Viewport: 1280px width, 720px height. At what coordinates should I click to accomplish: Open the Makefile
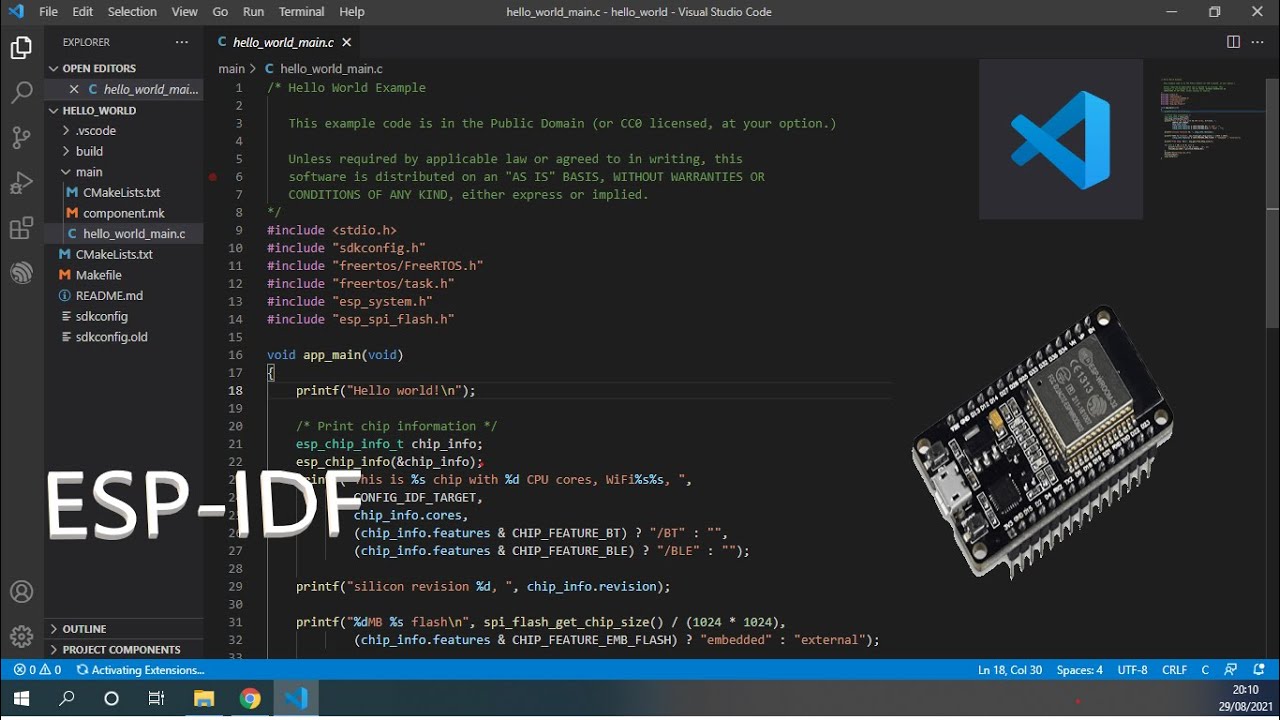(x=124, y=275)
